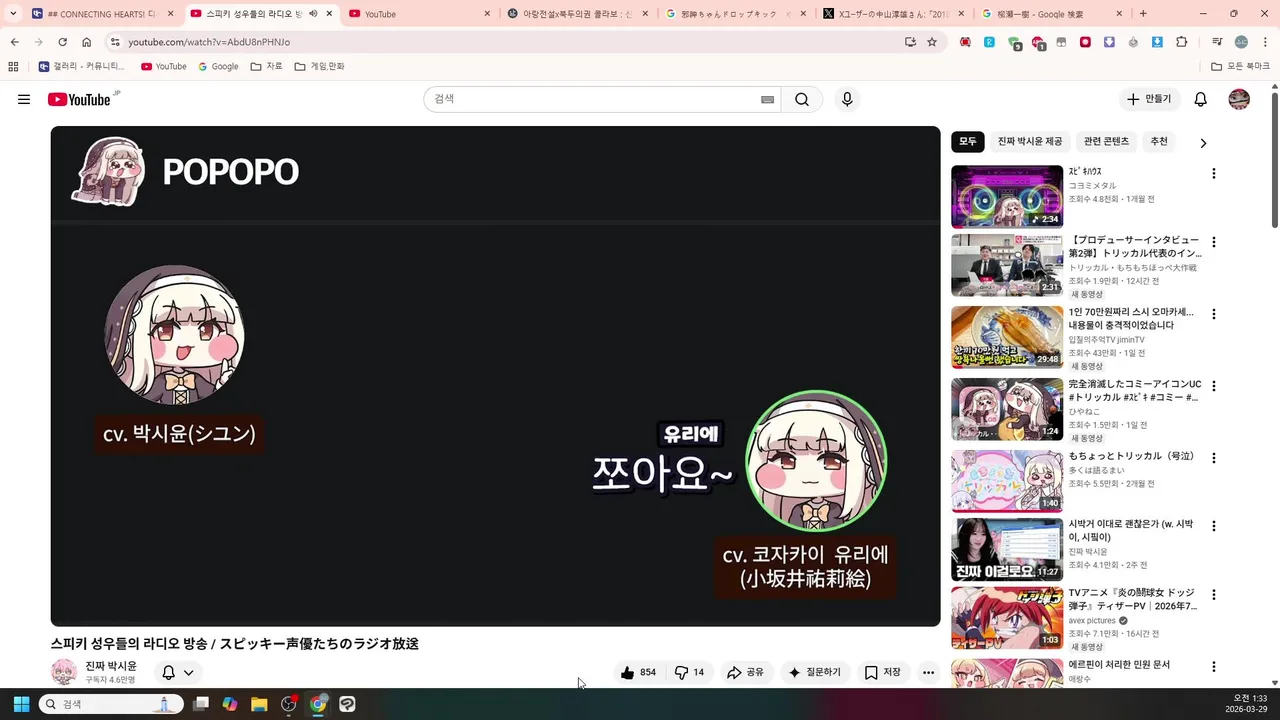Go back in browser history
The image size is (1280, 720).
pos(14,42)
